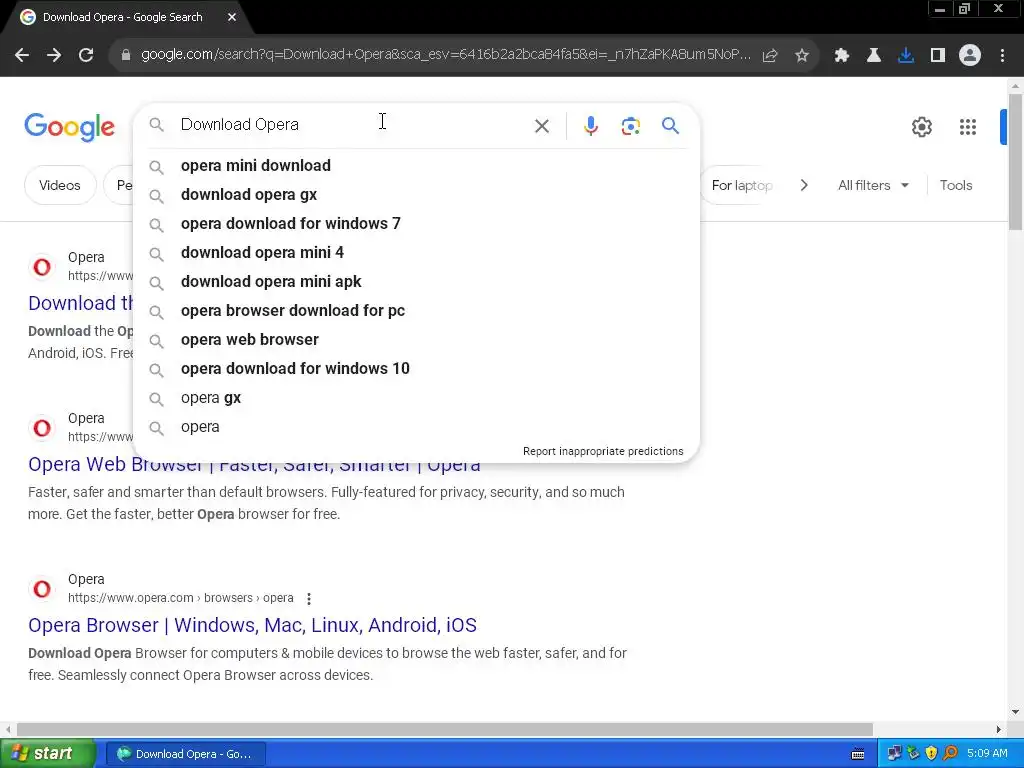The width and height of the screenshot is (1024, 768).
Task: Choose 'opera download for windows 7' suggestion
Action: click(x=416, y=224)
